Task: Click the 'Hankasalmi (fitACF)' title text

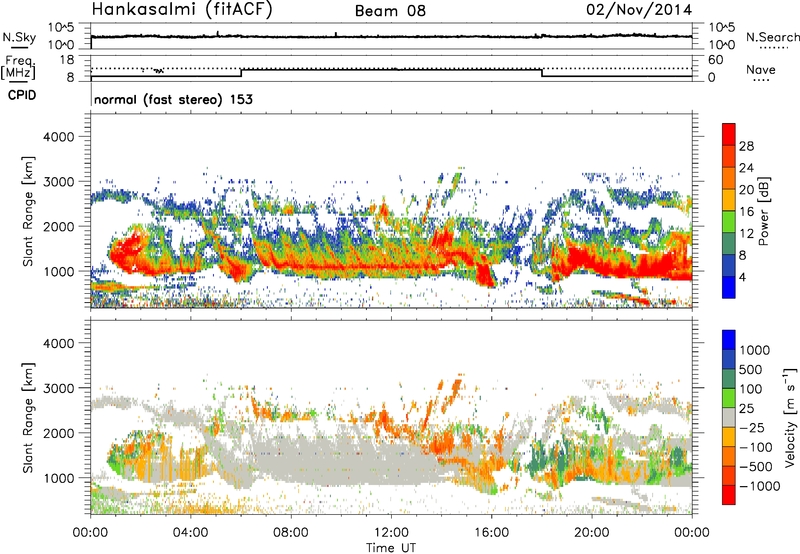Action: point(182,9)
